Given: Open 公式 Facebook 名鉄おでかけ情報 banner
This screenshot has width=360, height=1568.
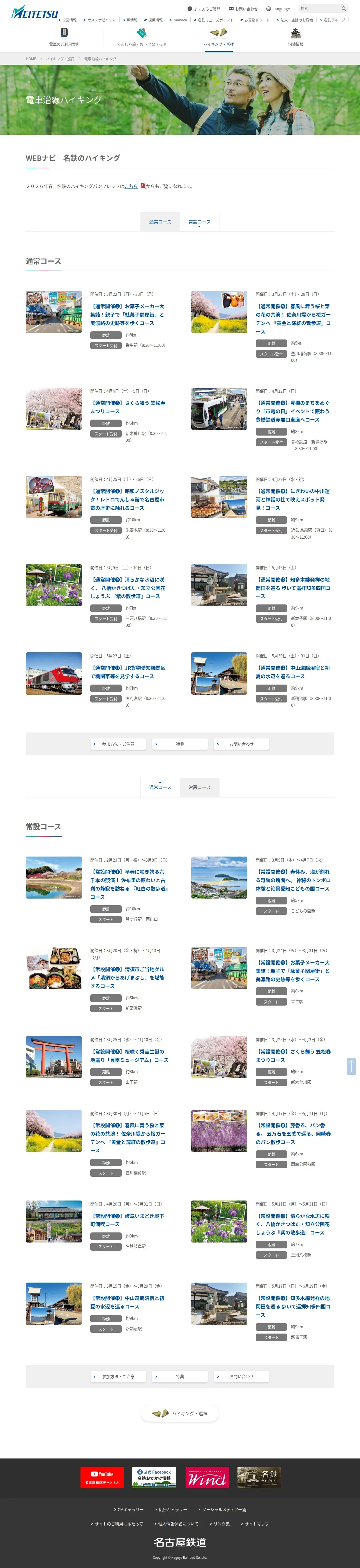Looking at the screenshot, I should (154, 1477).
